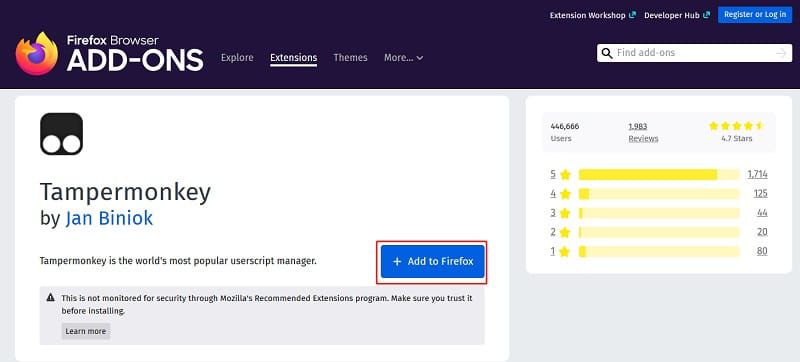Viewport: 800px width, 362px height.
Task: Click the Developer Hub external link icon
Action: 707,15
